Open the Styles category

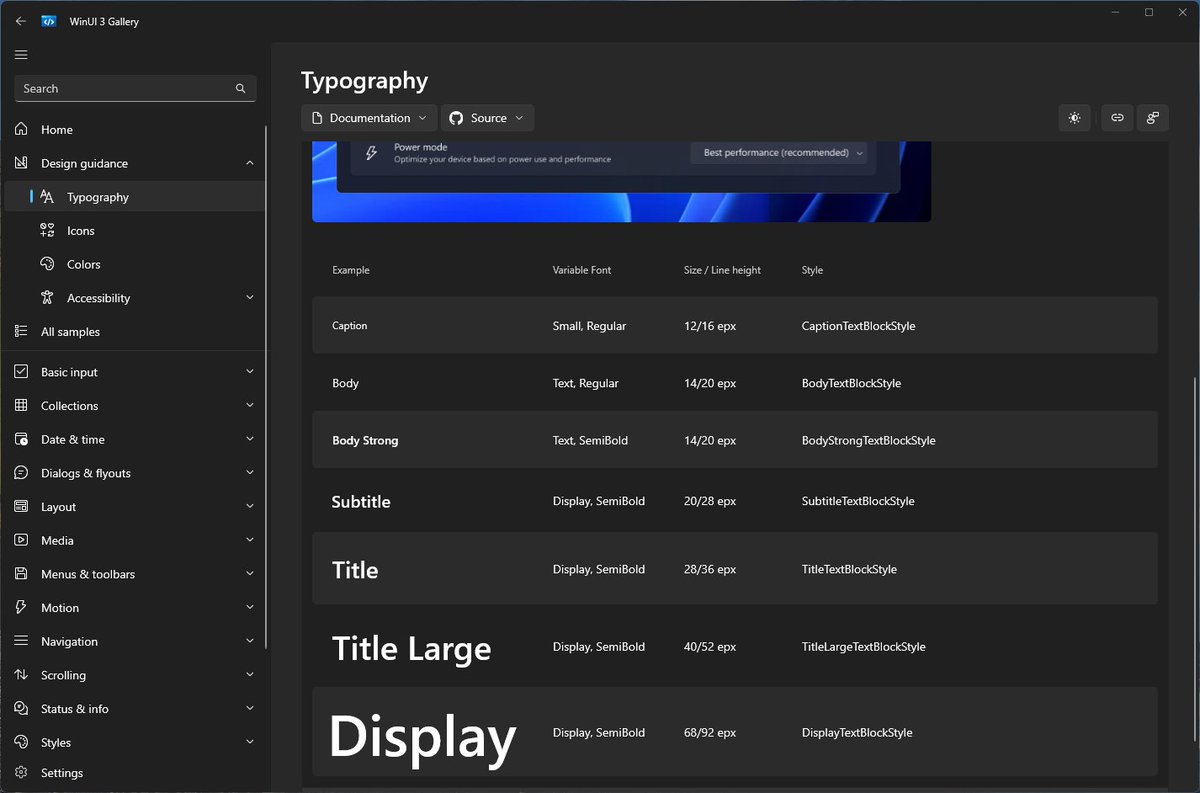[x=135, y=742]
